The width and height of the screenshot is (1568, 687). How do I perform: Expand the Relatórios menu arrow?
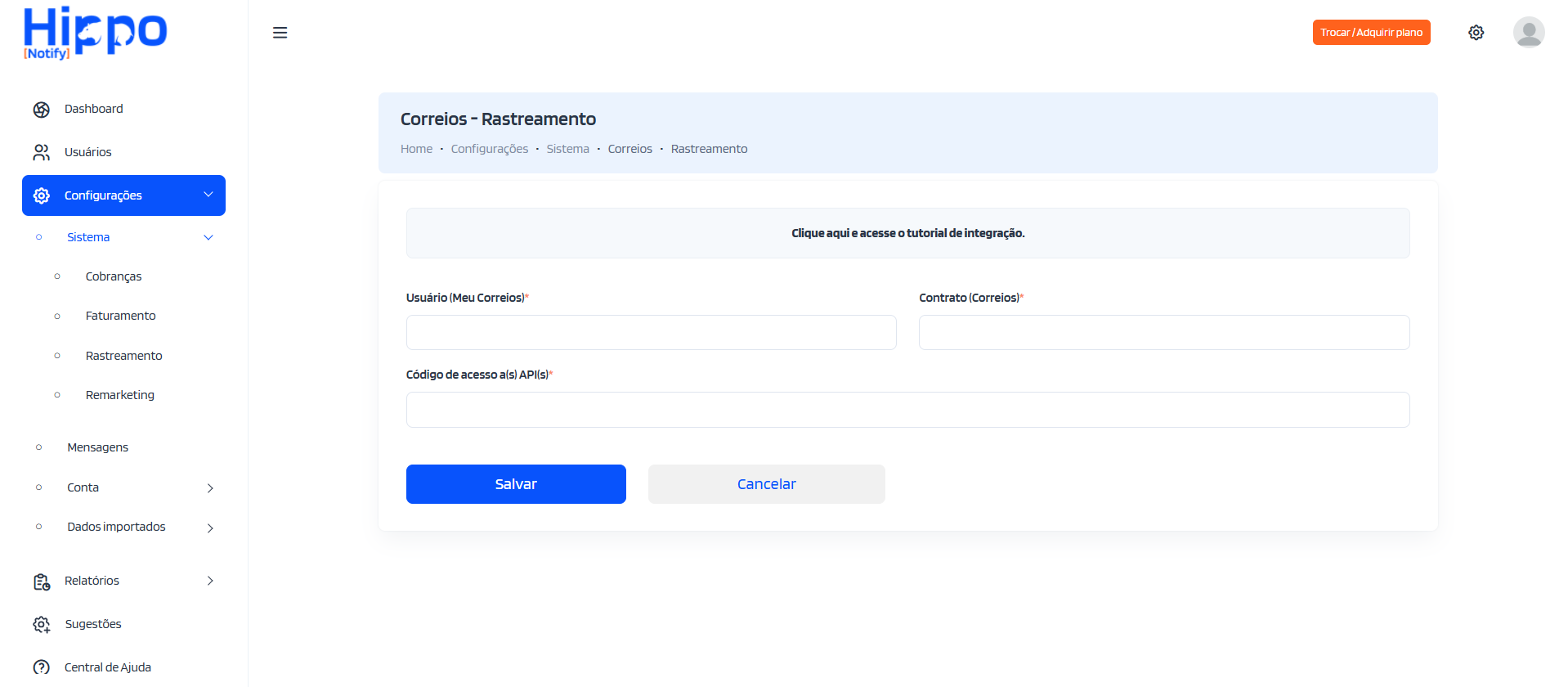(x=210, y=581)
